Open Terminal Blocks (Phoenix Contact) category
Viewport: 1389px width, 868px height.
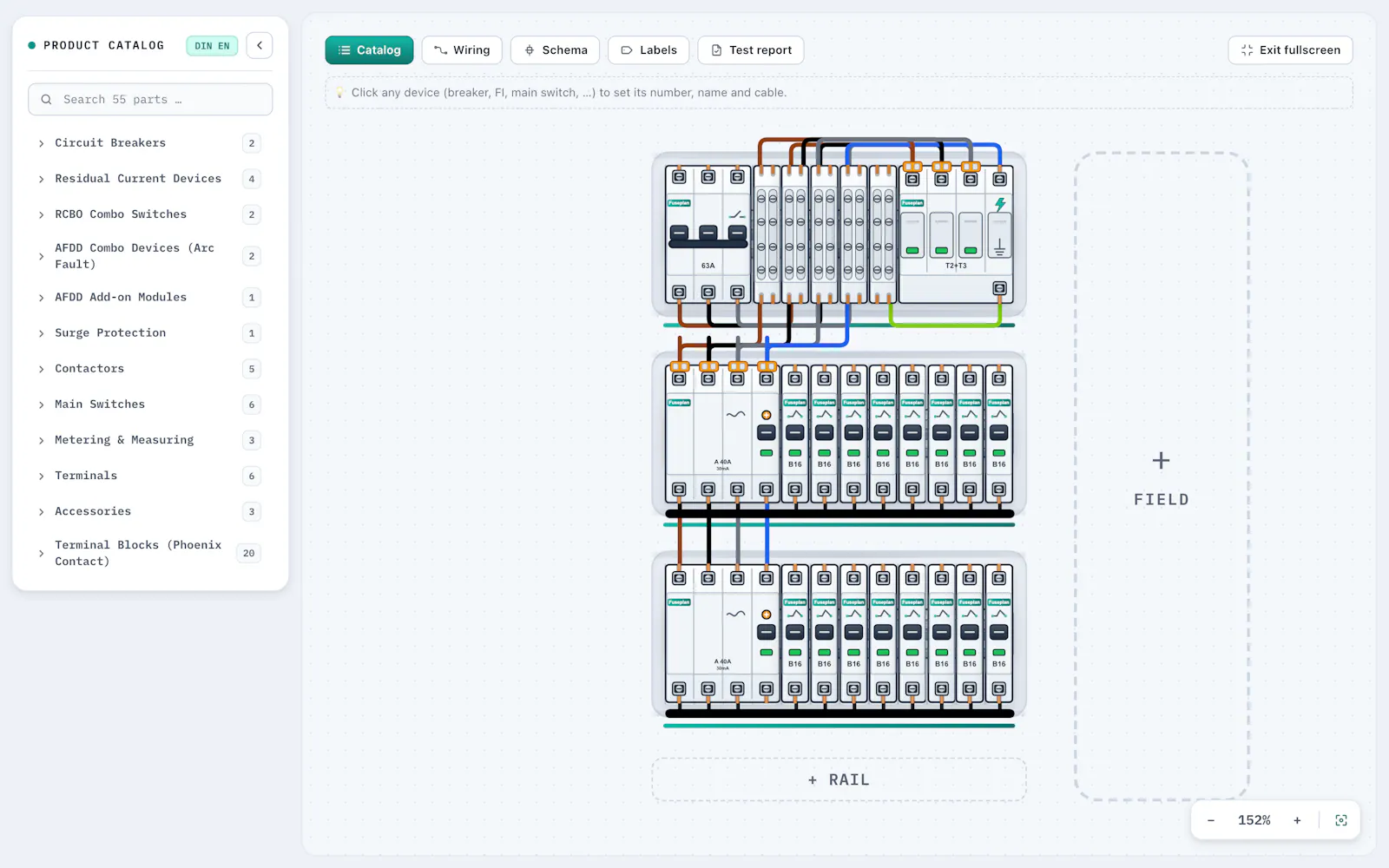pyautogui.click(x=150, y=553)
